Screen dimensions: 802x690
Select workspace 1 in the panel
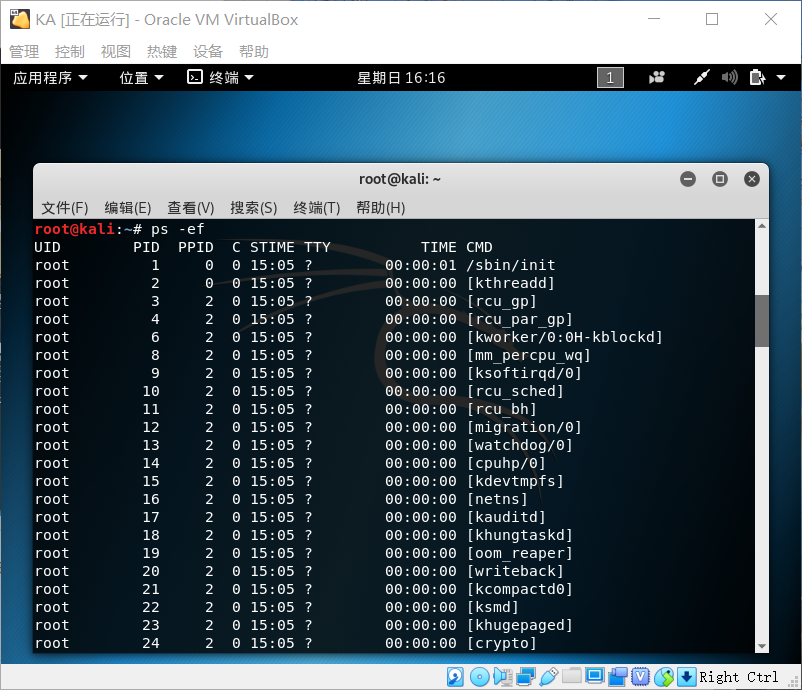click(x=610, y=77)
